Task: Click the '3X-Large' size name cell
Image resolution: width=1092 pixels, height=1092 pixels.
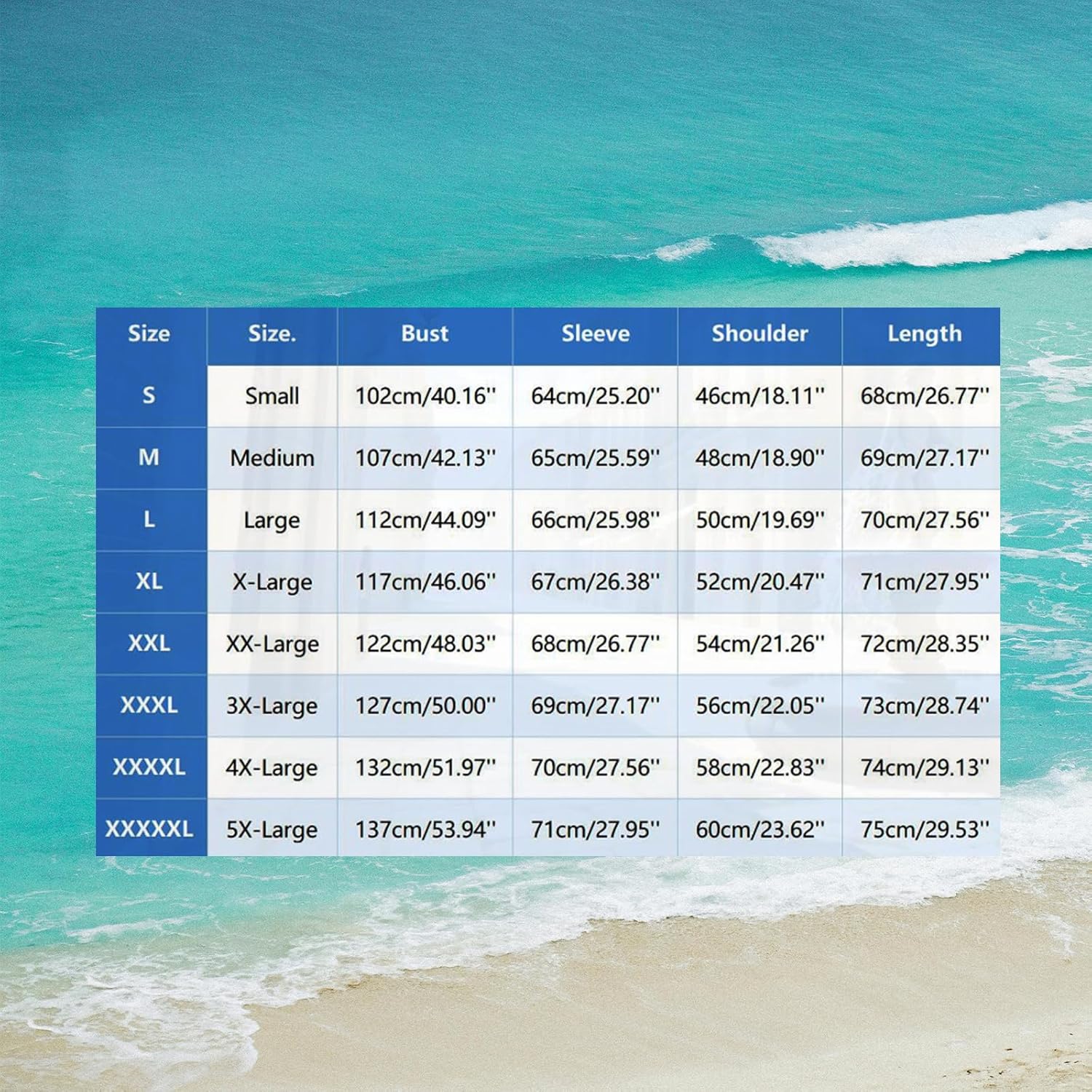Action: tap(272, 706)
